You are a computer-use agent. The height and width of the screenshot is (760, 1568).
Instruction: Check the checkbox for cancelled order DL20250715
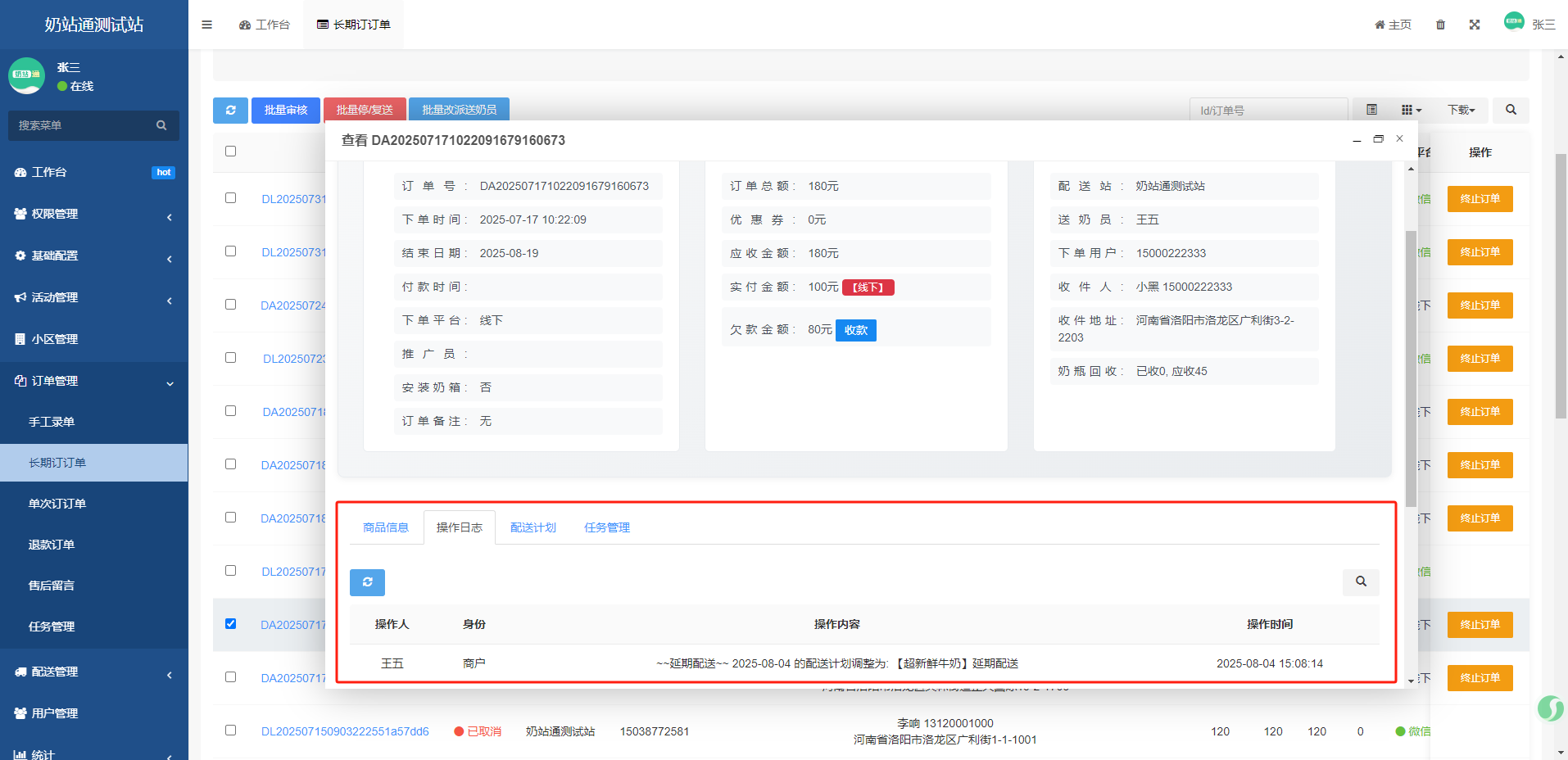click(230, 731)
